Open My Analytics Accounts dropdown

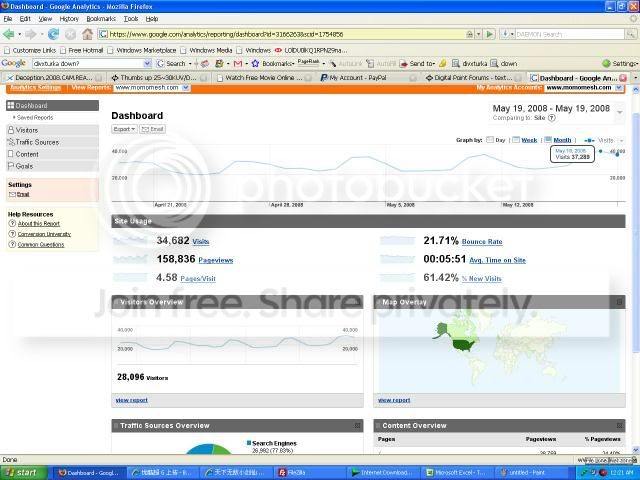click(619, 88)
